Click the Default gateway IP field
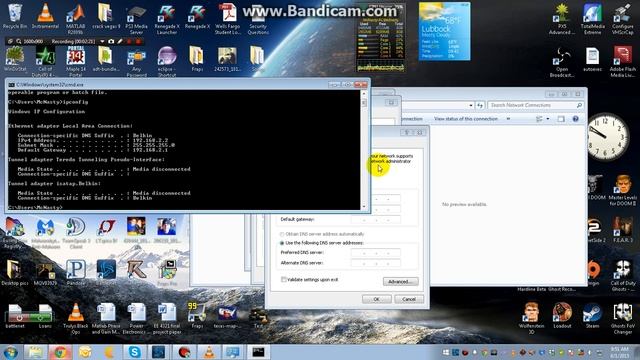This screenshot has height=360, width=640. [376, 220]
